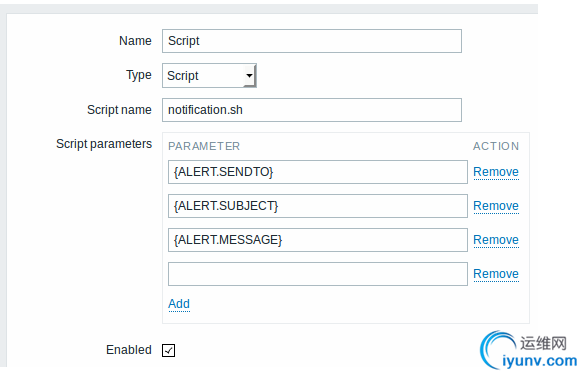Remove the {ALERT.MESSAGE} parameter
The image size is (583, 377).
click(x=496, y=240)
